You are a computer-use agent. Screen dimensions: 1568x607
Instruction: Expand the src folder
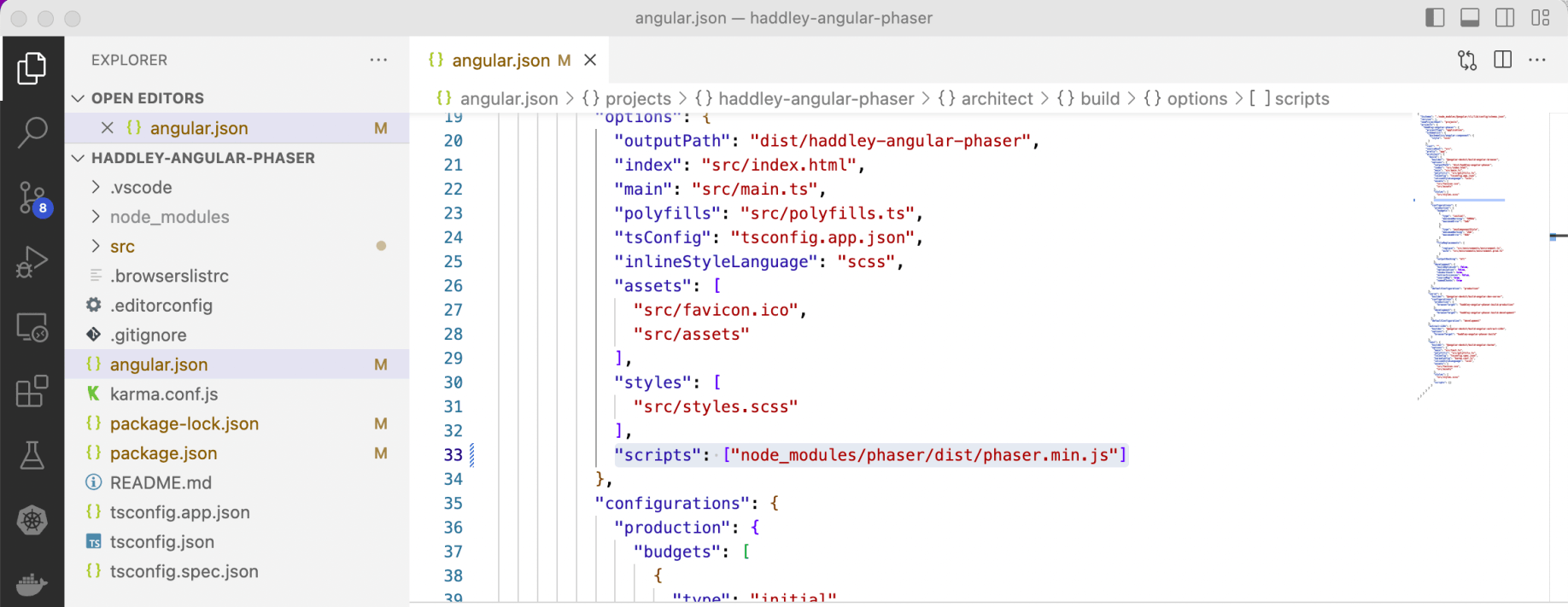click(96, 246)
